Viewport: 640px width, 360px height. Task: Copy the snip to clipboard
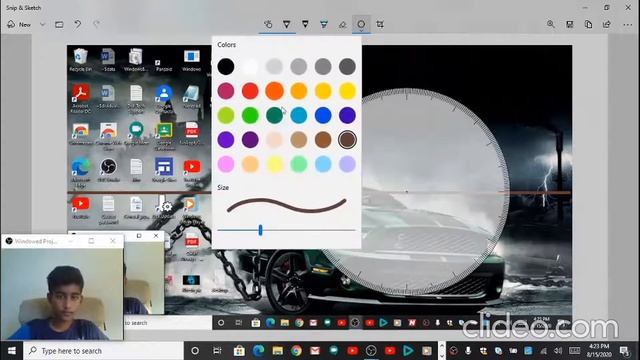pos(588,24)
